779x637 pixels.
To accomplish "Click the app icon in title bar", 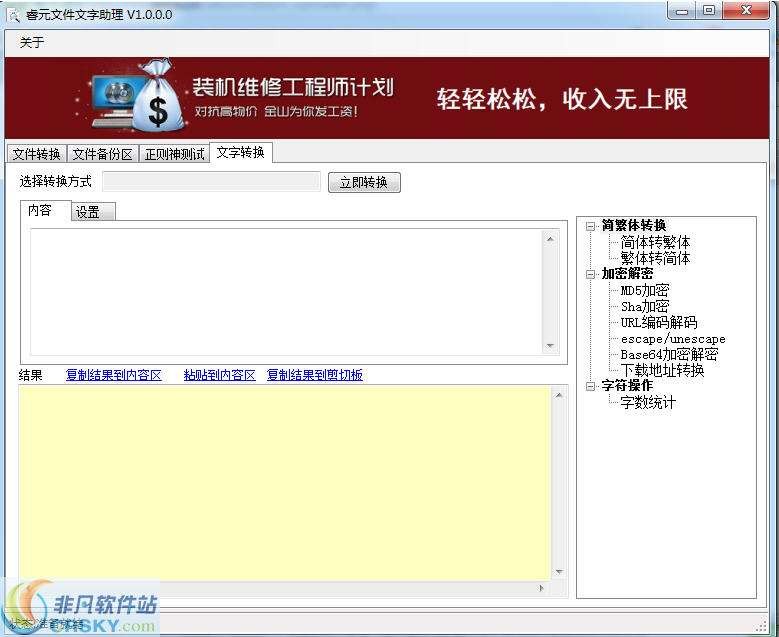I will tap(14, 15).
